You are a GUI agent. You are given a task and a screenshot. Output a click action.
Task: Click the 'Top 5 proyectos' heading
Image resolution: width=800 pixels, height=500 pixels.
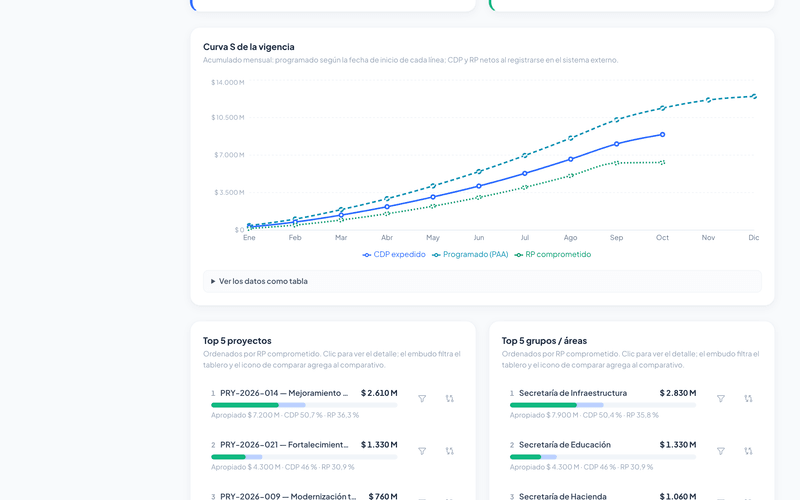coord(237,340)
